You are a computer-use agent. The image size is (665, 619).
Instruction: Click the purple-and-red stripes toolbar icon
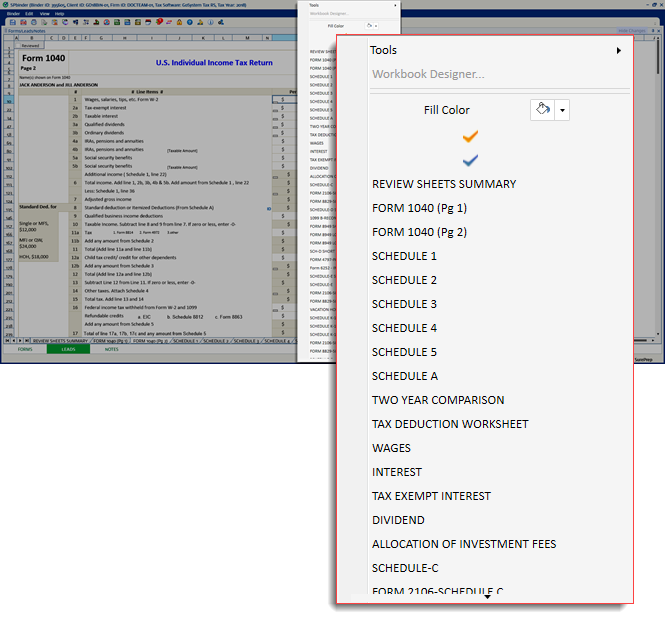tap(169, 22)
